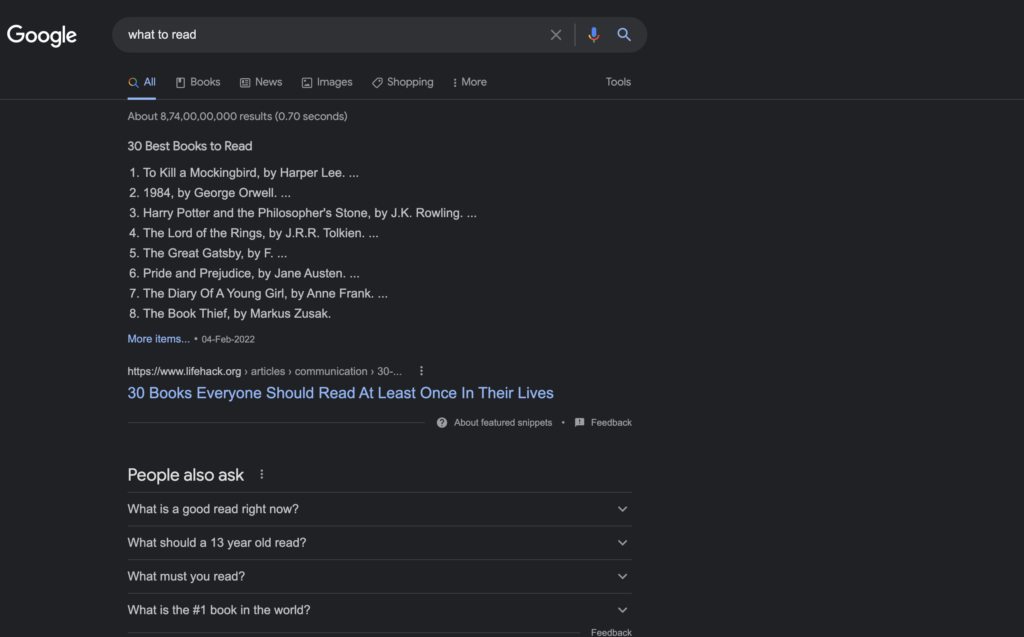
Task: Open the Tools button
Action: click(618, 82)
